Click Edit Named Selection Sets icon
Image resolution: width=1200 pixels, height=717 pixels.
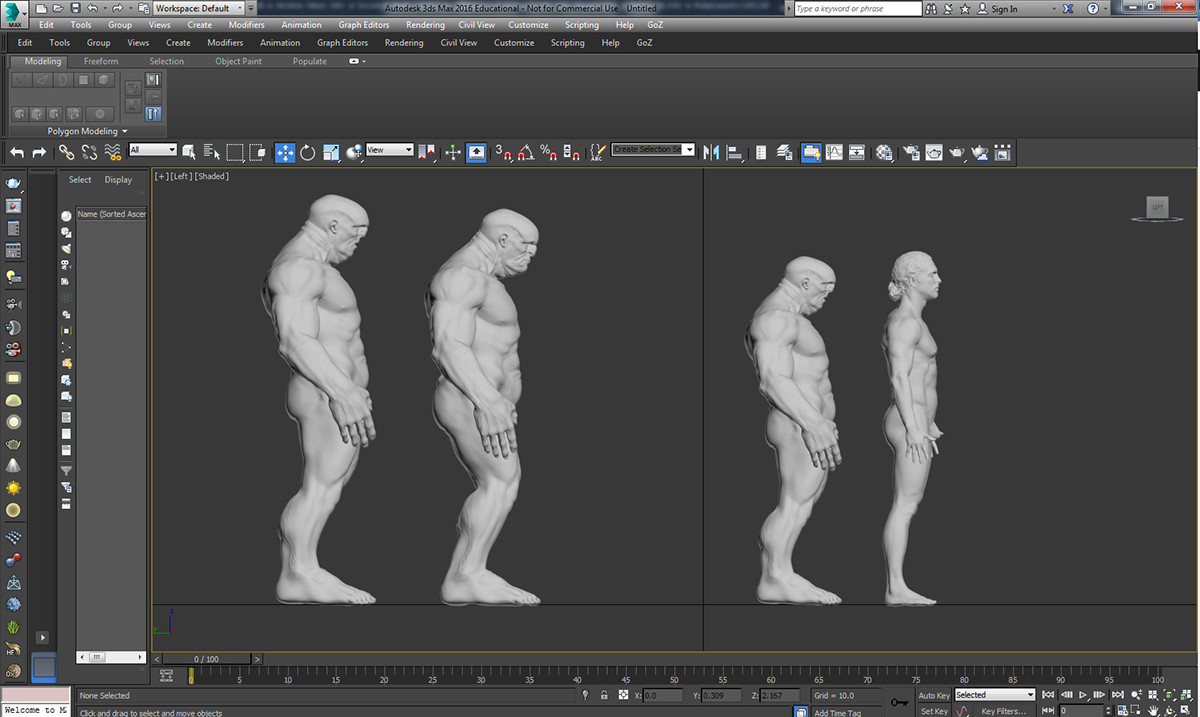click(598, 152)
